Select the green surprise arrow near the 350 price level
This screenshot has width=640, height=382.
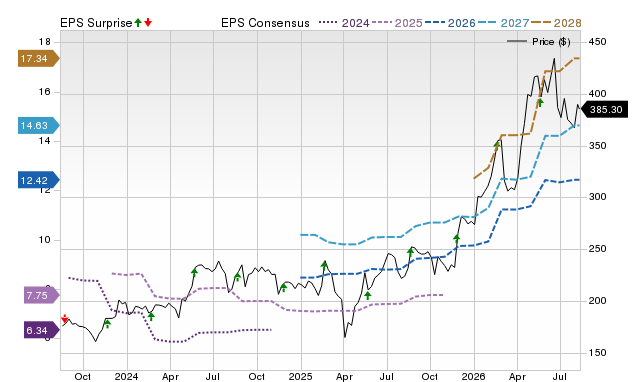coord(497,144)
